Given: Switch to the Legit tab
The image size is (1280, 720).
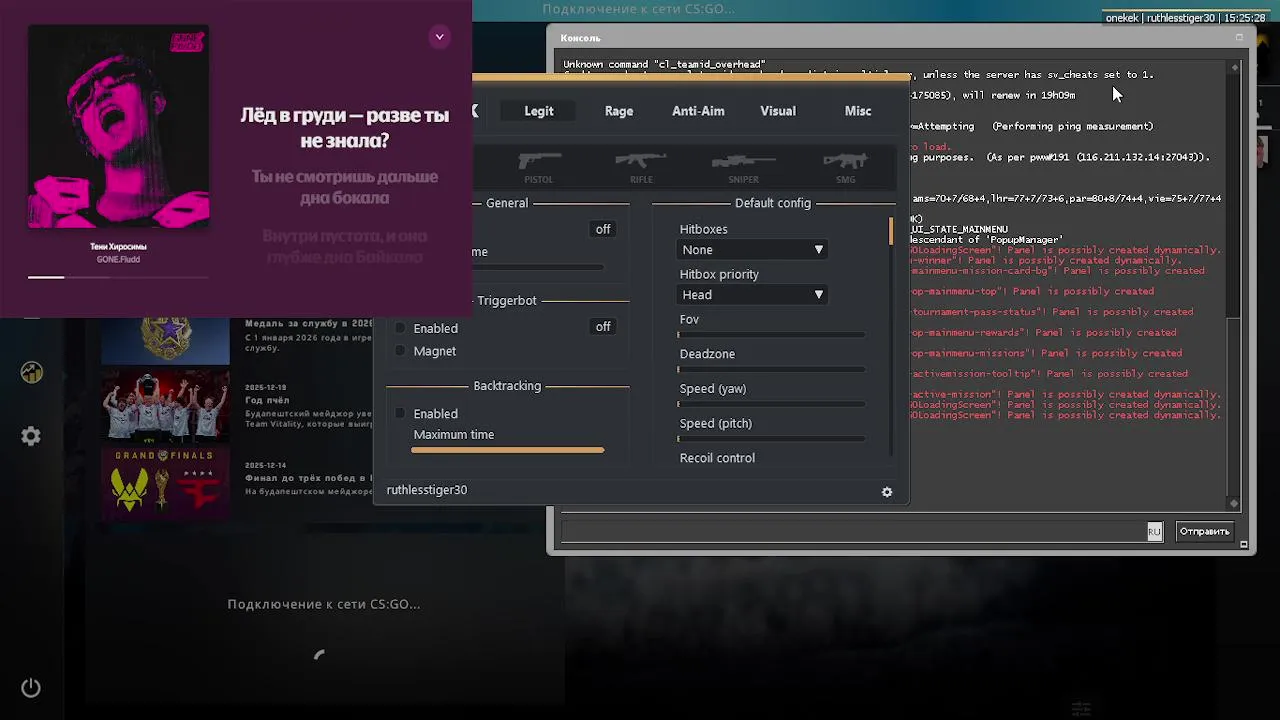Looking at the screenshot, I should point(539,111).
